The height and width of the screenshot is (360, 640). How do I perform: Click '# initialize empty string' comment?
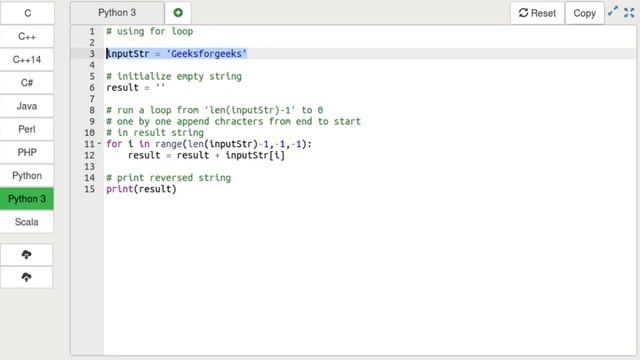pos(174,76)
